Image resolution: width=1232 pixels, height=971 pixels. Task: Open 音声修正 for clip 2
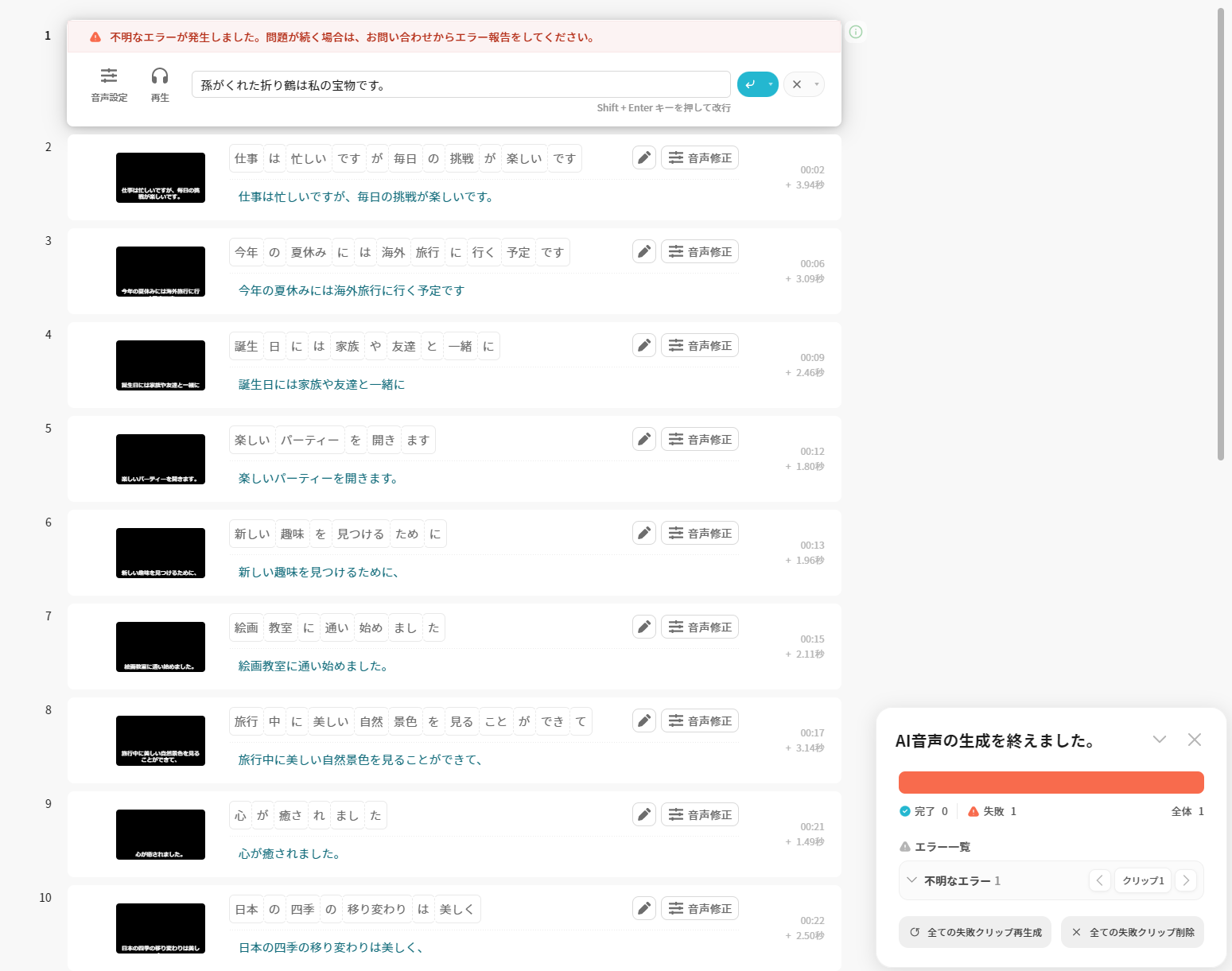click(700, 157)
